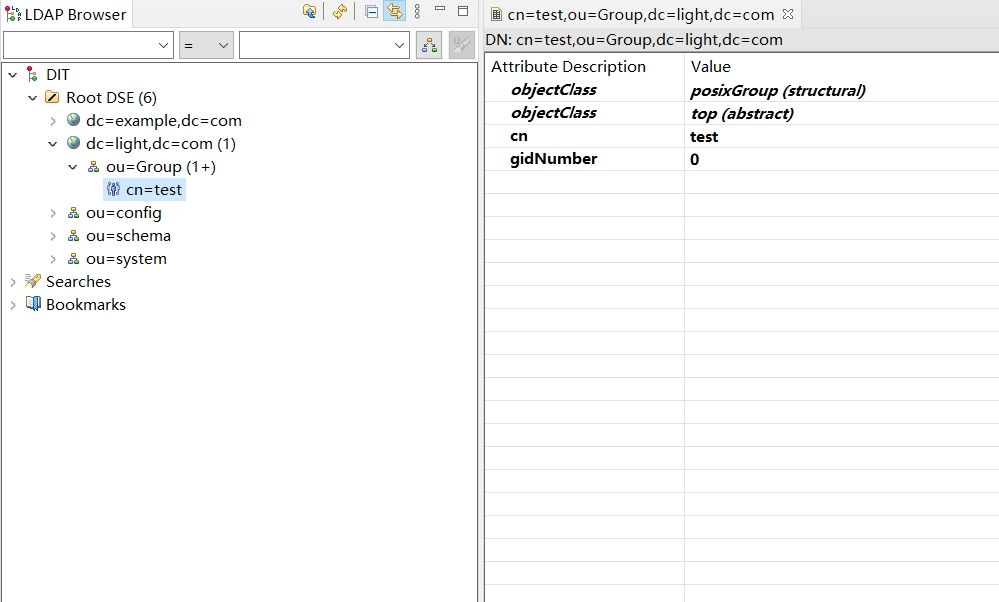Viewport: 999px width, 602px height.
Task: Open the LDAP Browser view menu
Action: point(417,12)
